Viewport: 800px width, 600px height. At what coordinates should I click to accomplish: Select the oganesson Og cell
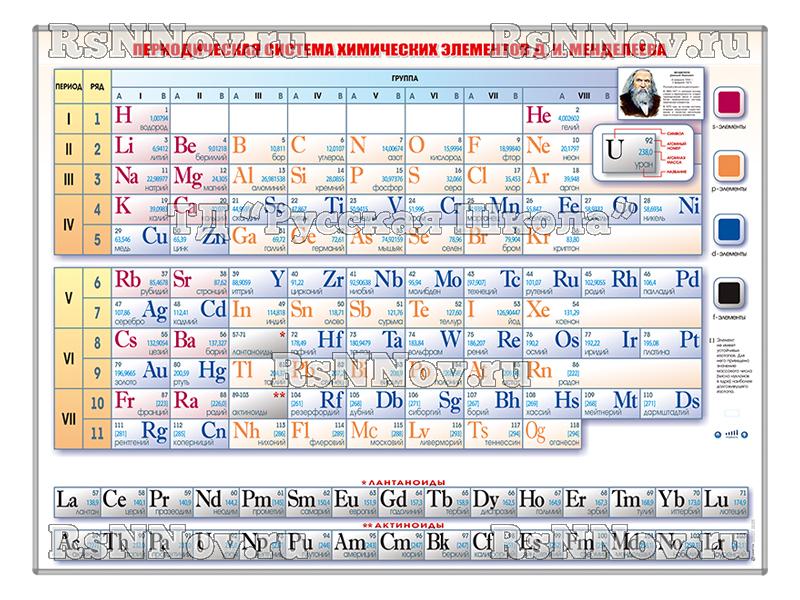tap(553, 434)
